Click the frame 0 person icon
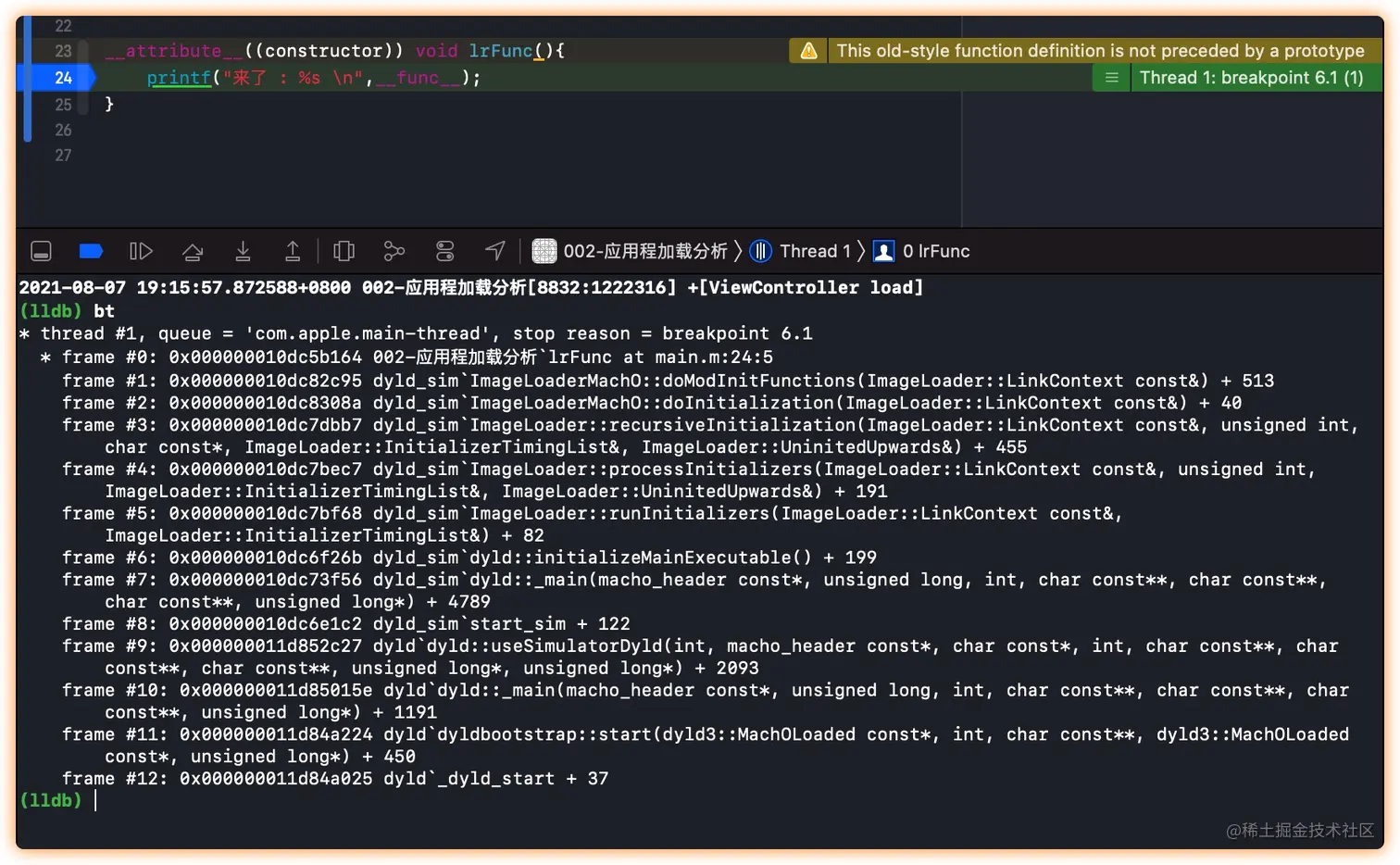 [884, 251]
